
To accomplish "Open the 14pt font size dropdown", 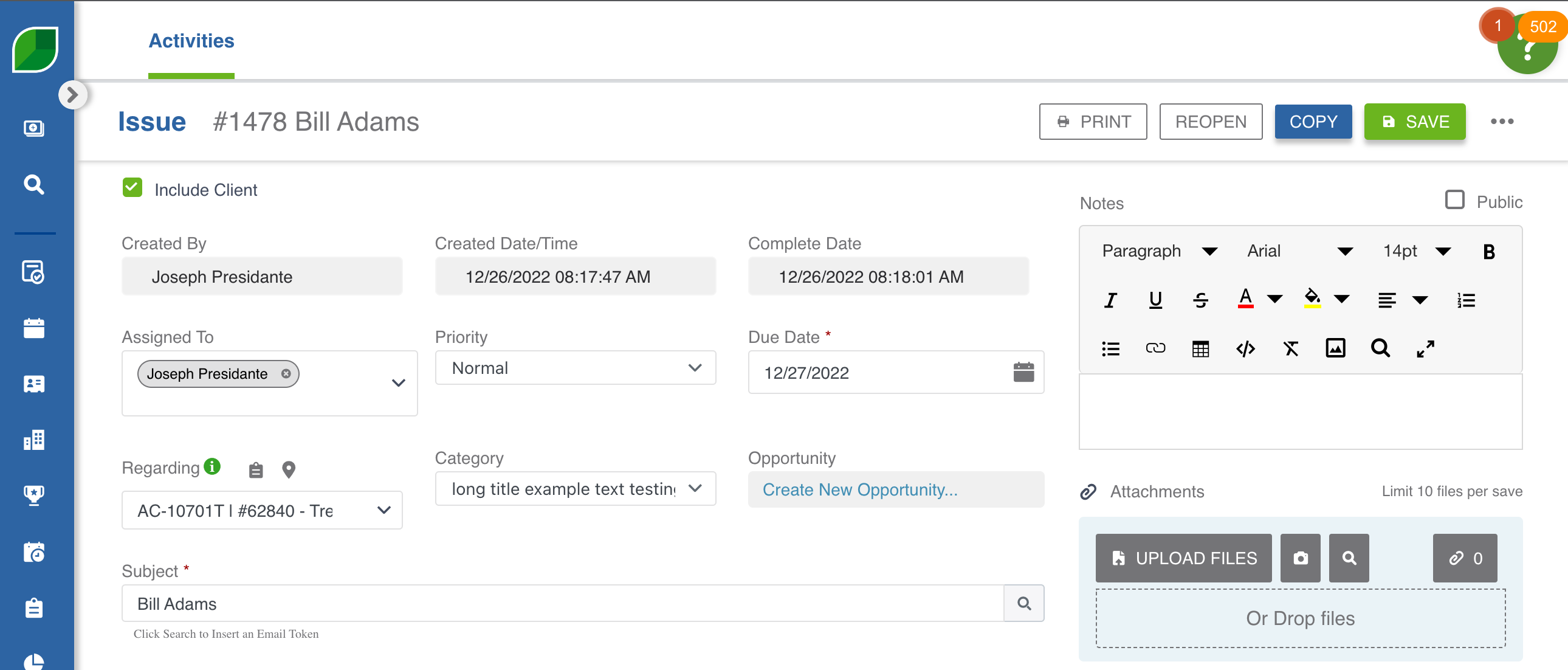I will coord(1416,251).
